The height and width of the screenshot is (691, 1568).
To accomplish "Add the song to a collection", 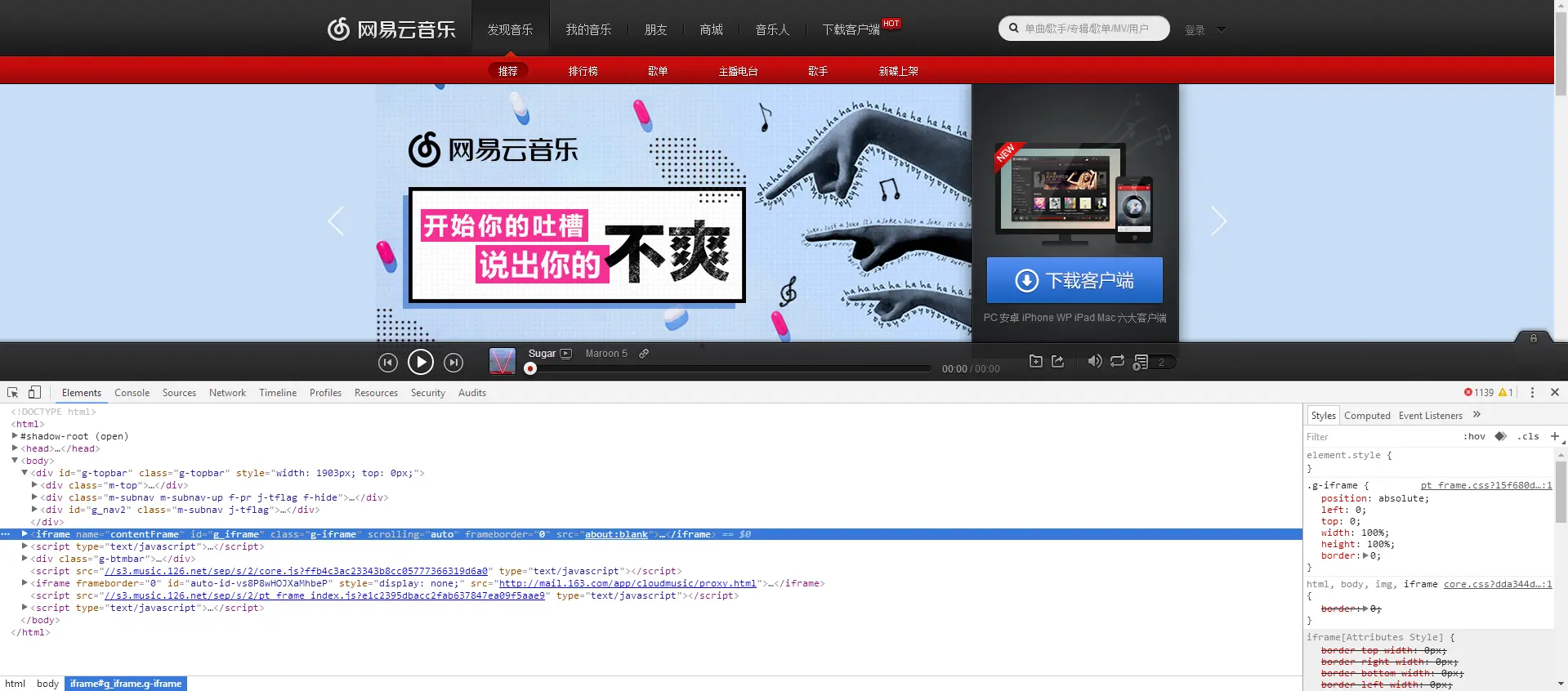I will click(1035, 361).
